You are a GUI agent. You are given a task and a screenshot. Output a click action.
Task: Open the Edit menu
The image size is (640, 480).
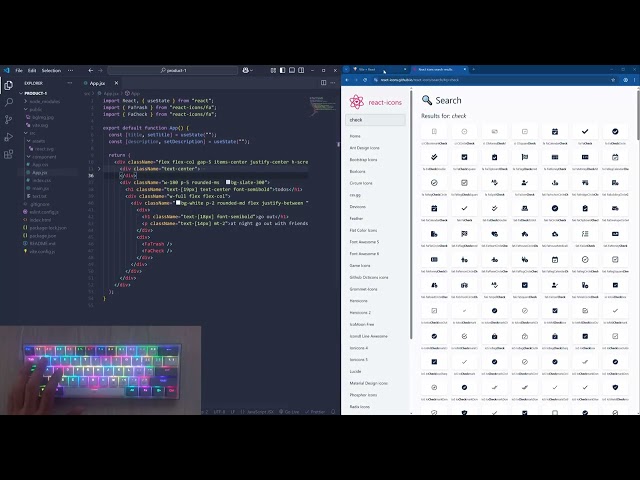pos(32,71)
